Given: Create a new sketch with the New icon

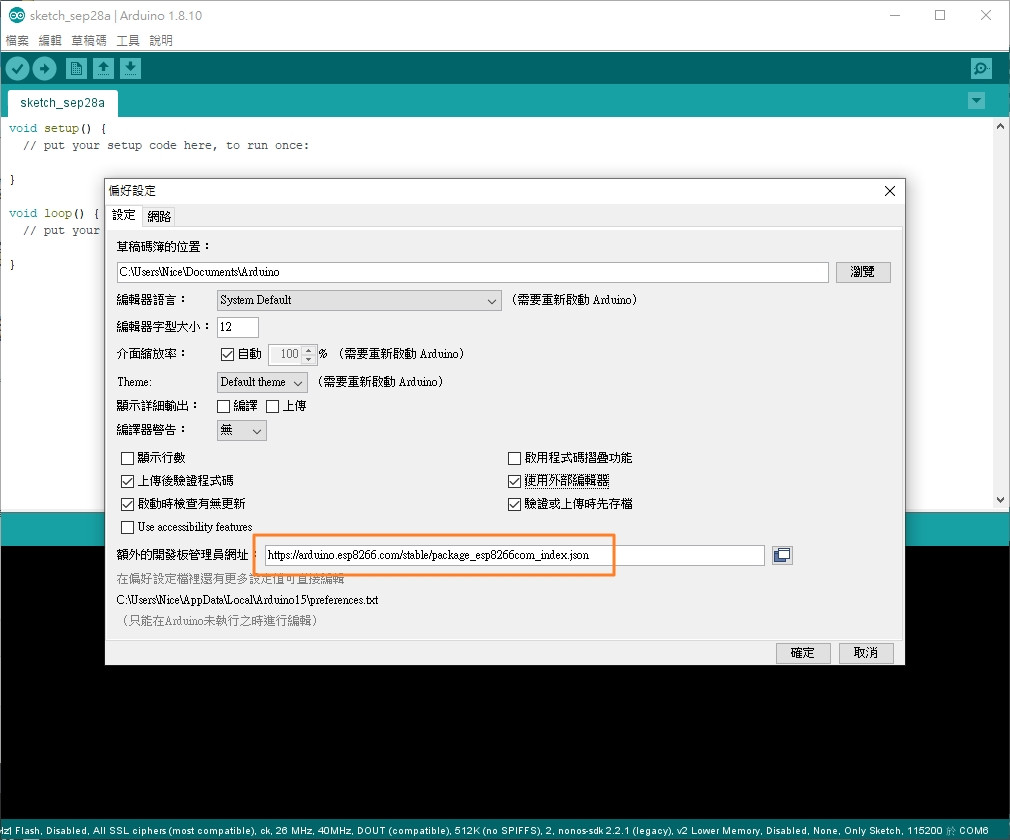Looking at the screenshot, I should 76,68.
